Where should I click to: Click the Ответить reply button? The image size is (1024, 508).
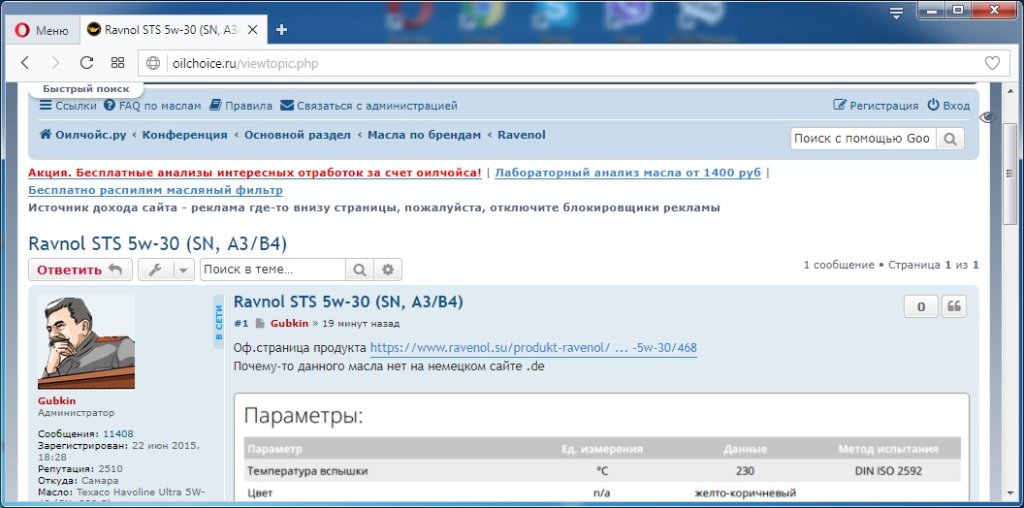[x=80, y=270]
